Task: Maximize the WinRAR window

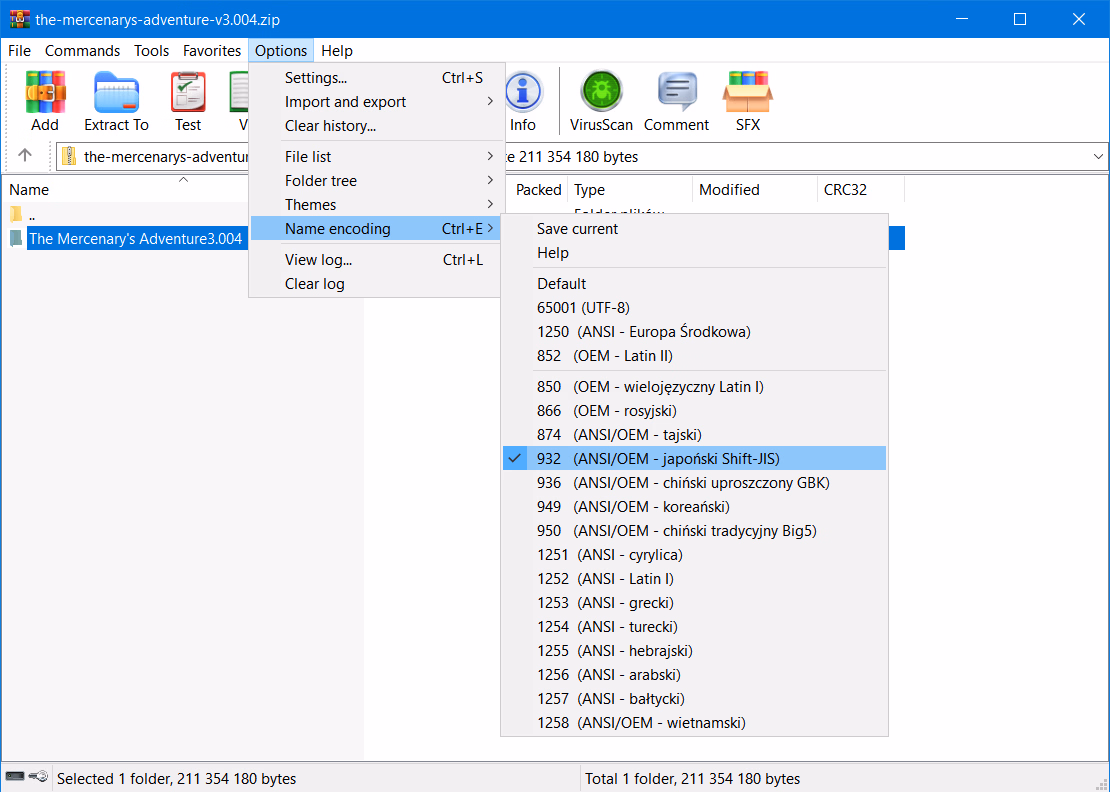Action: point(1020,19)
